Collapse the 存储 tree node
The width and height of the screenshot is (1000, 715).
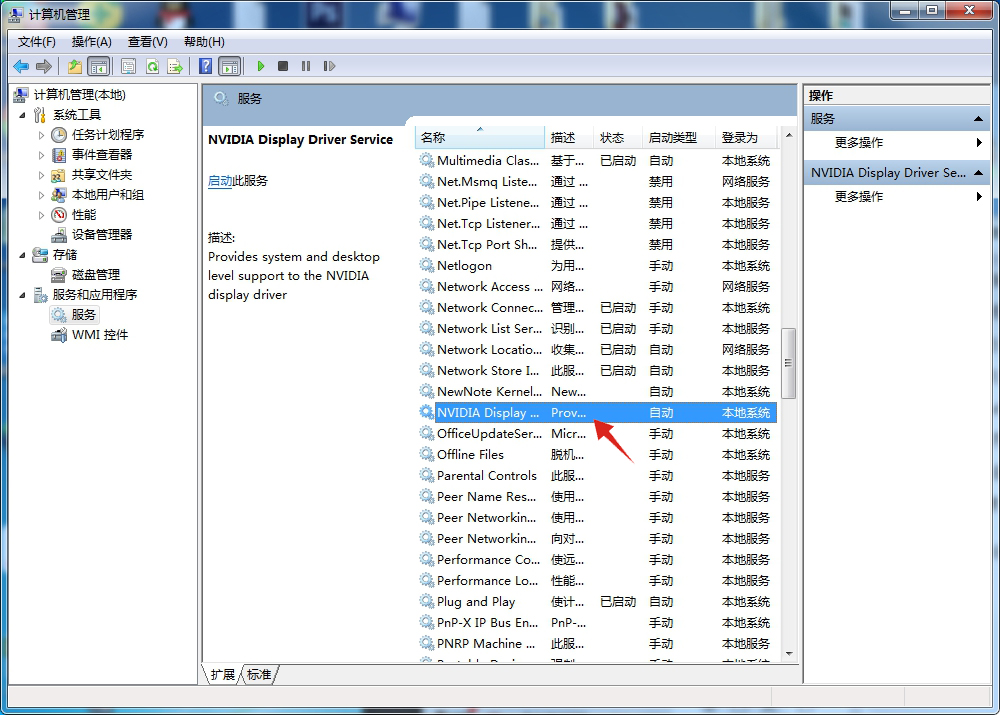pyautogui.click(x=23, y=255)
